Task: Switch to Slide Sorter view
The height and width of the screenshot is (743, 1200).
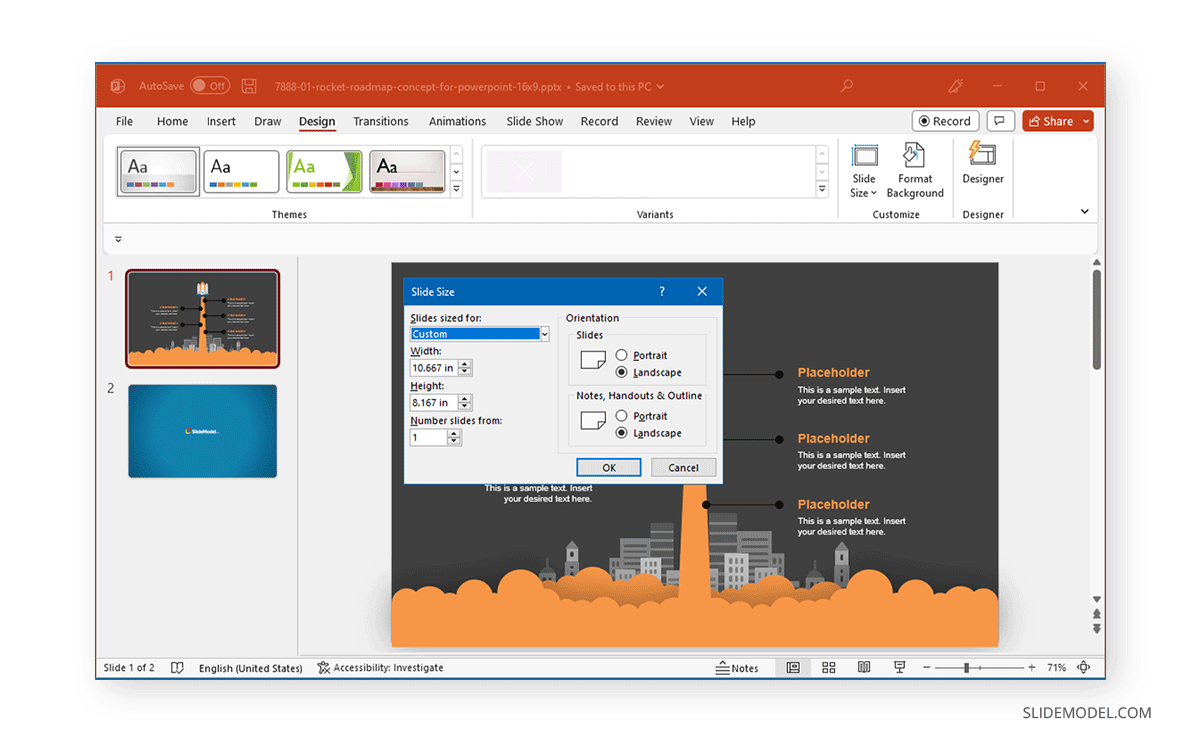Action: tap(828, 667)
